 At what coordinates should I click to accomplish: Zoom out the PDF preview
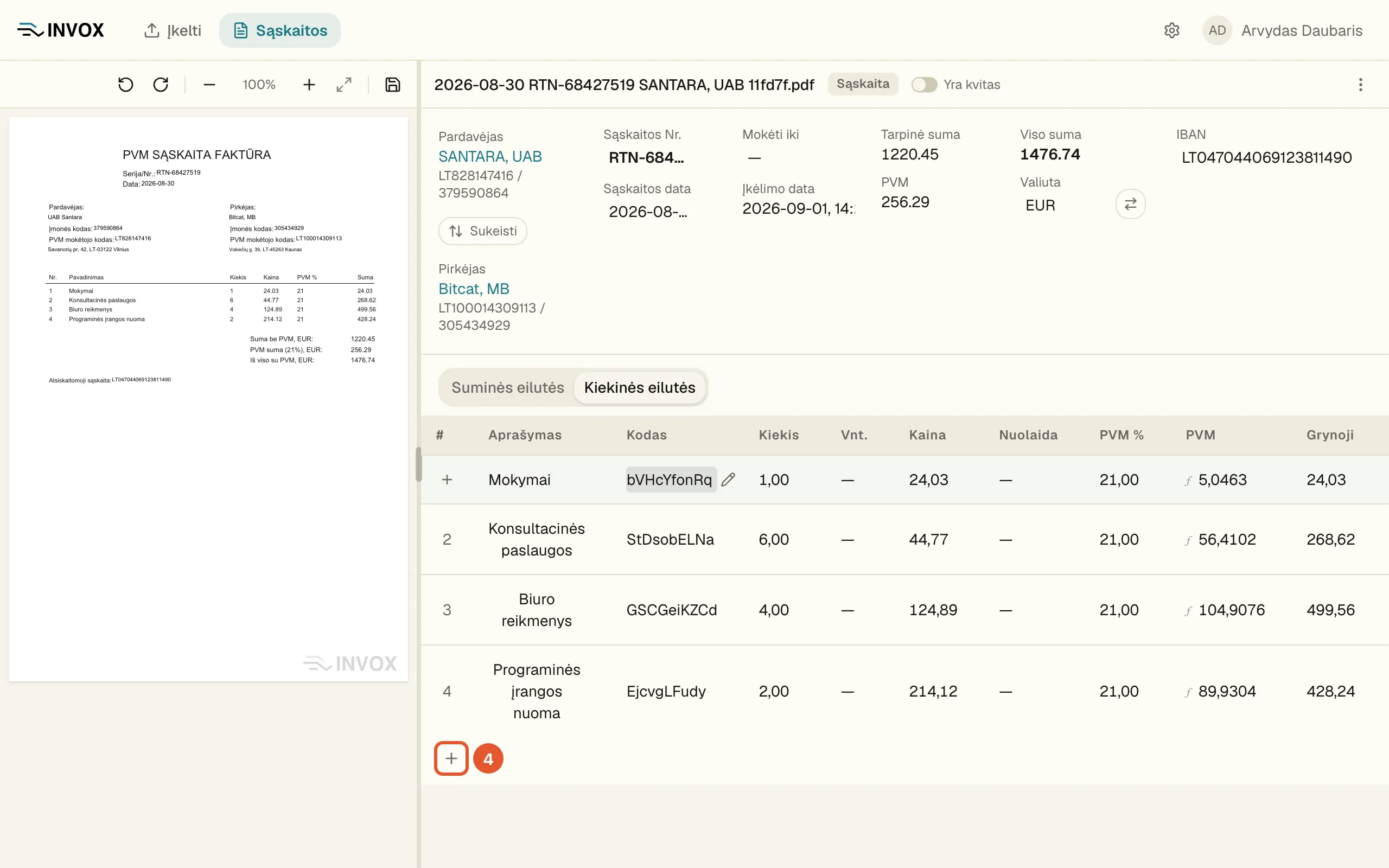[209, 85]
